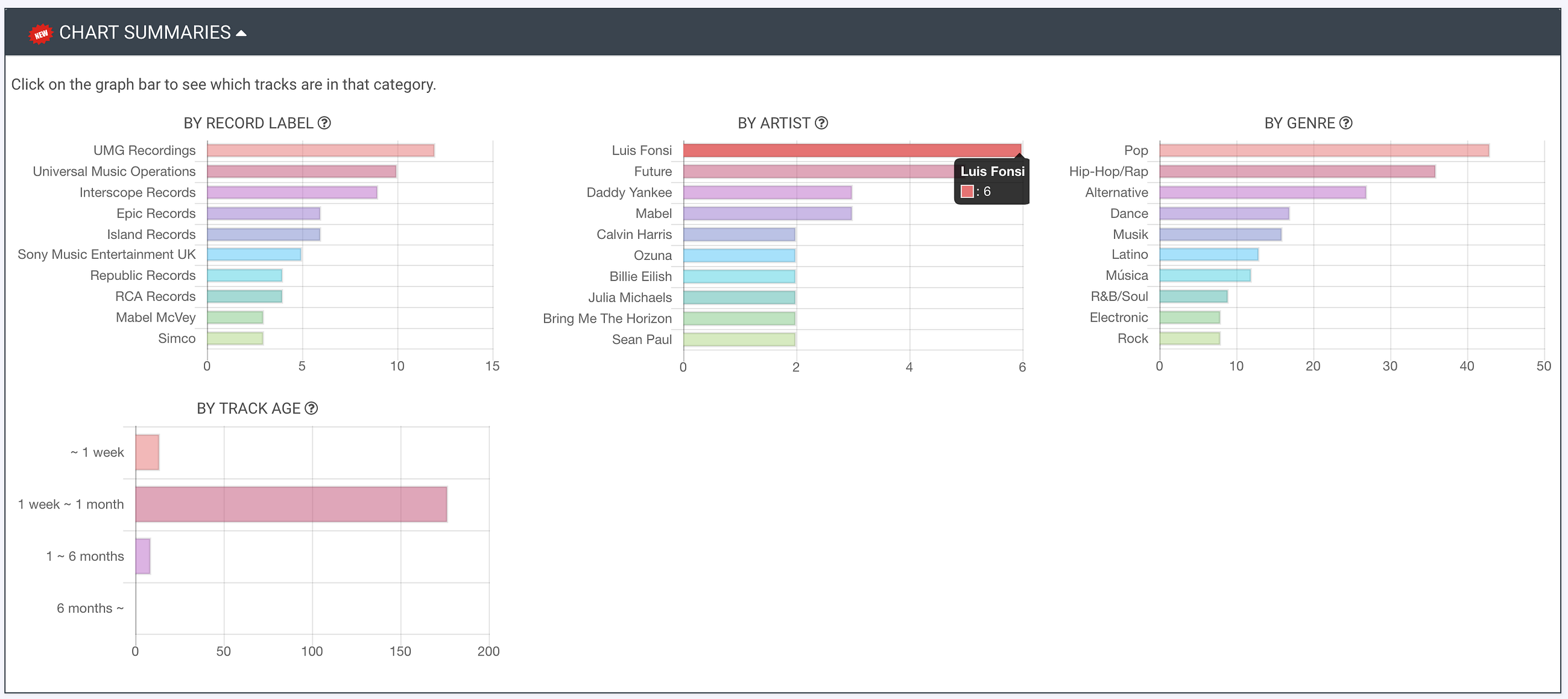Click the 1 ~ 6 months bar
The image size is (1568, 699).
(142, 557)
